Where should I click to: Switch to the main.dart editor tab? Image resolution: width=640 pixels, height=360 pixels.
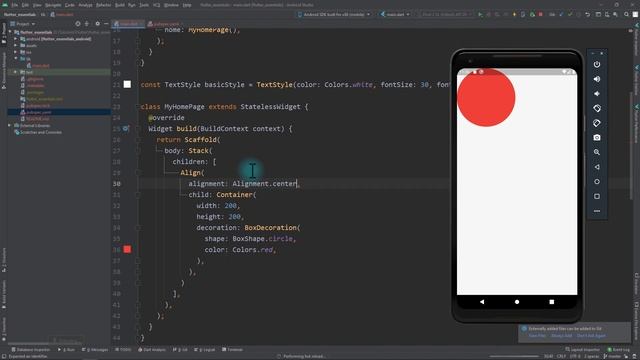pos(129,24)
